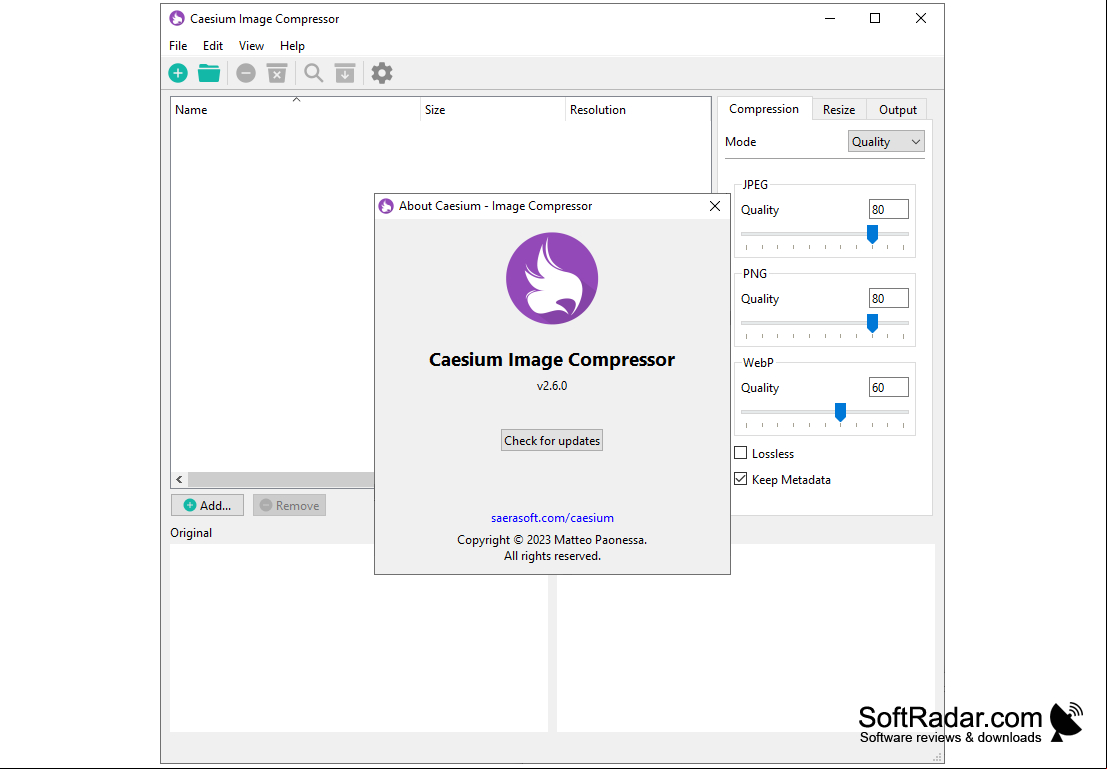Sort the file list by Name column
Image resolution: width=1107 pixels, height=769 pixels.
pyautogui.click(x=295, y=109)
